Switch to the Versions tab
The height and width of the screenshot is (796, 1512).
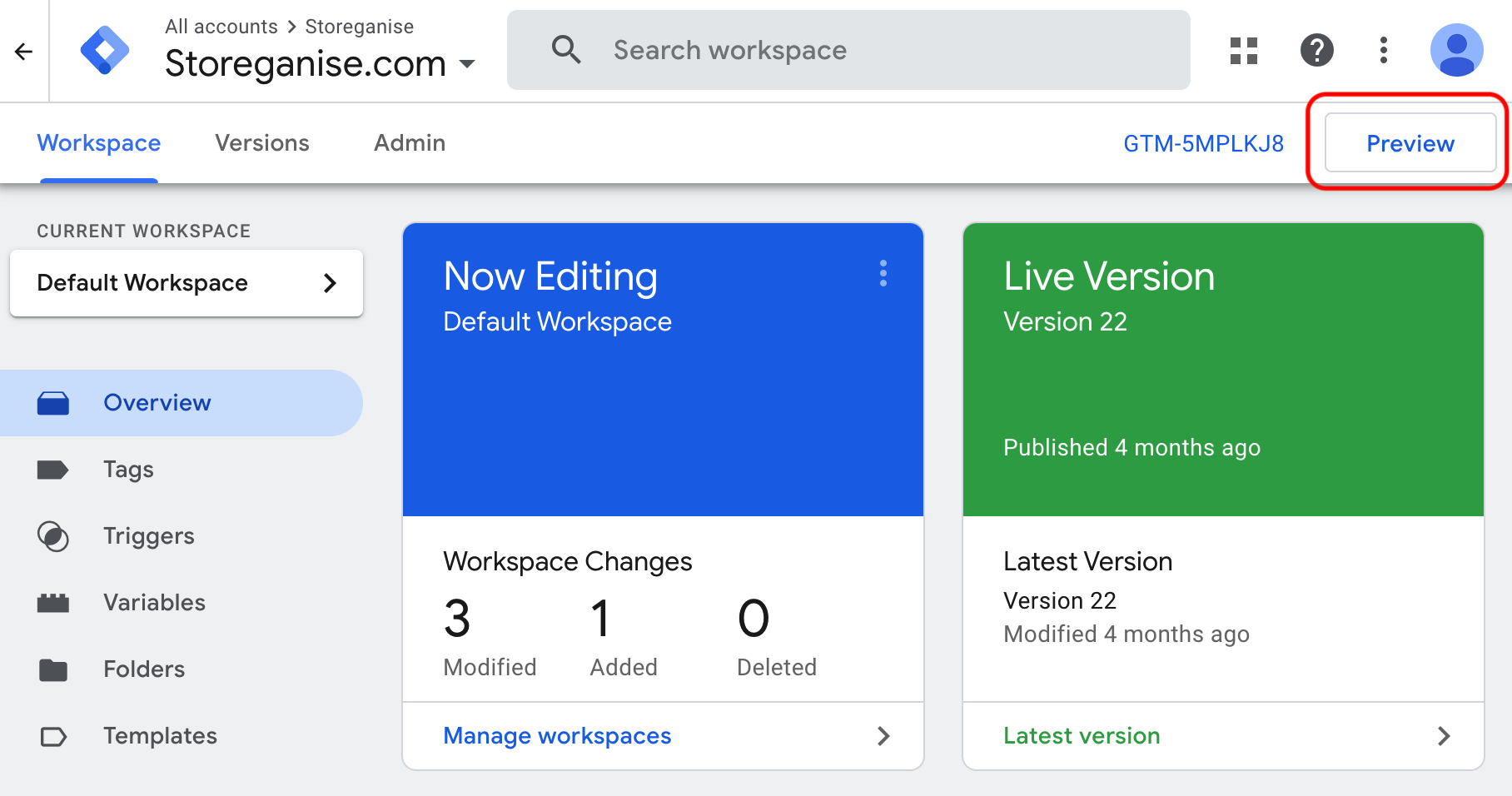pos(262,143)
